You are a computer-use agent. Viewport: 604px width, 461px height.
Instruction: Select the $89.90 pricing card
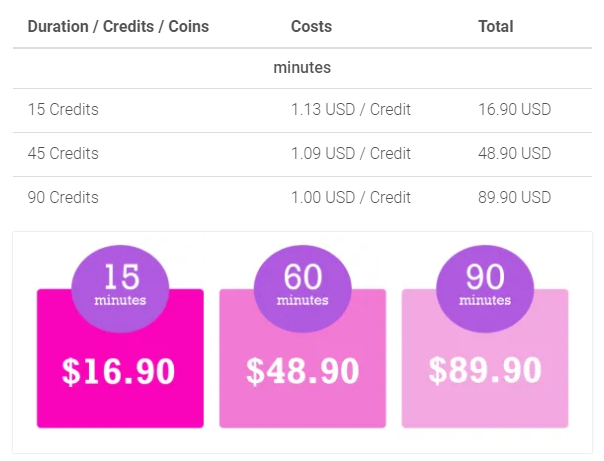[485, 358]
